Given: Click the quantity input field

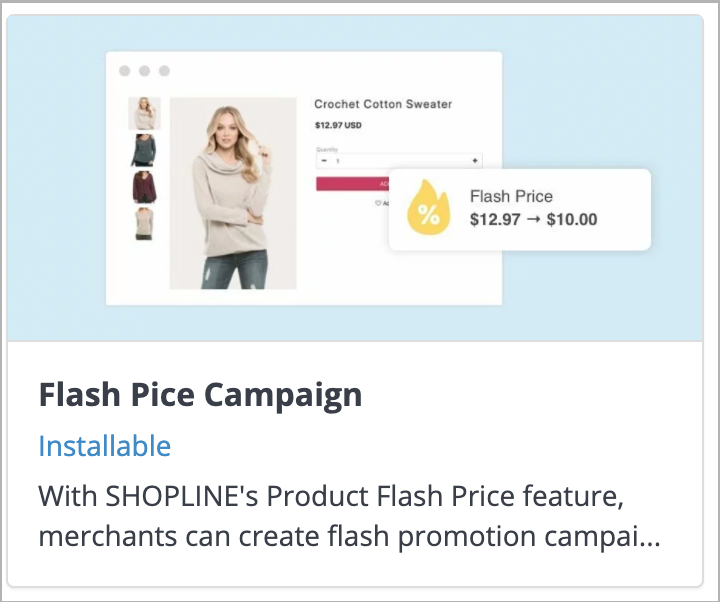Looking at the screenshot, I should coord(399,161).
